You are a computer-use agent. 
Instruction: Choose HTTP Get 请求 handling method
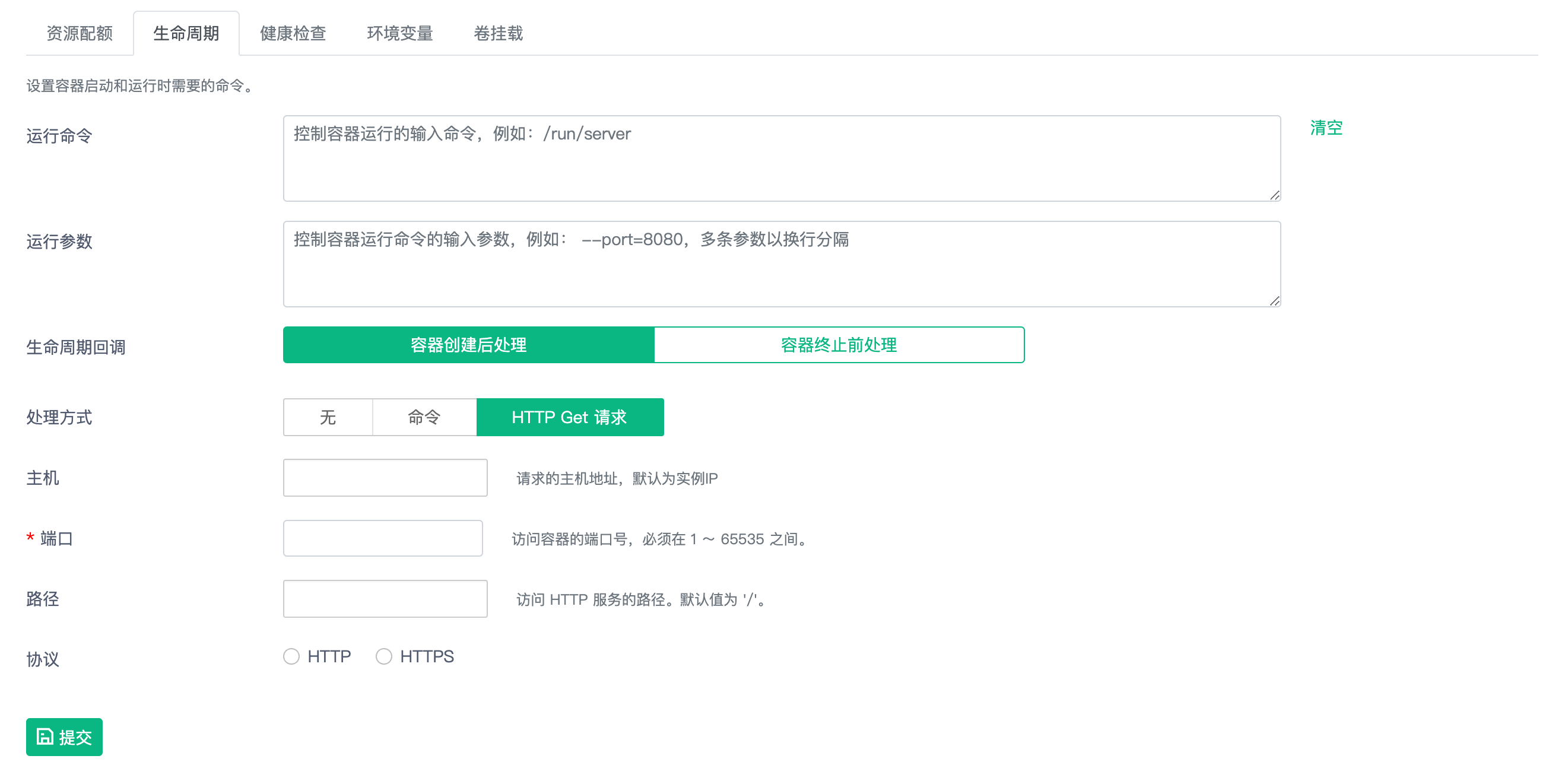click(570, 417)
